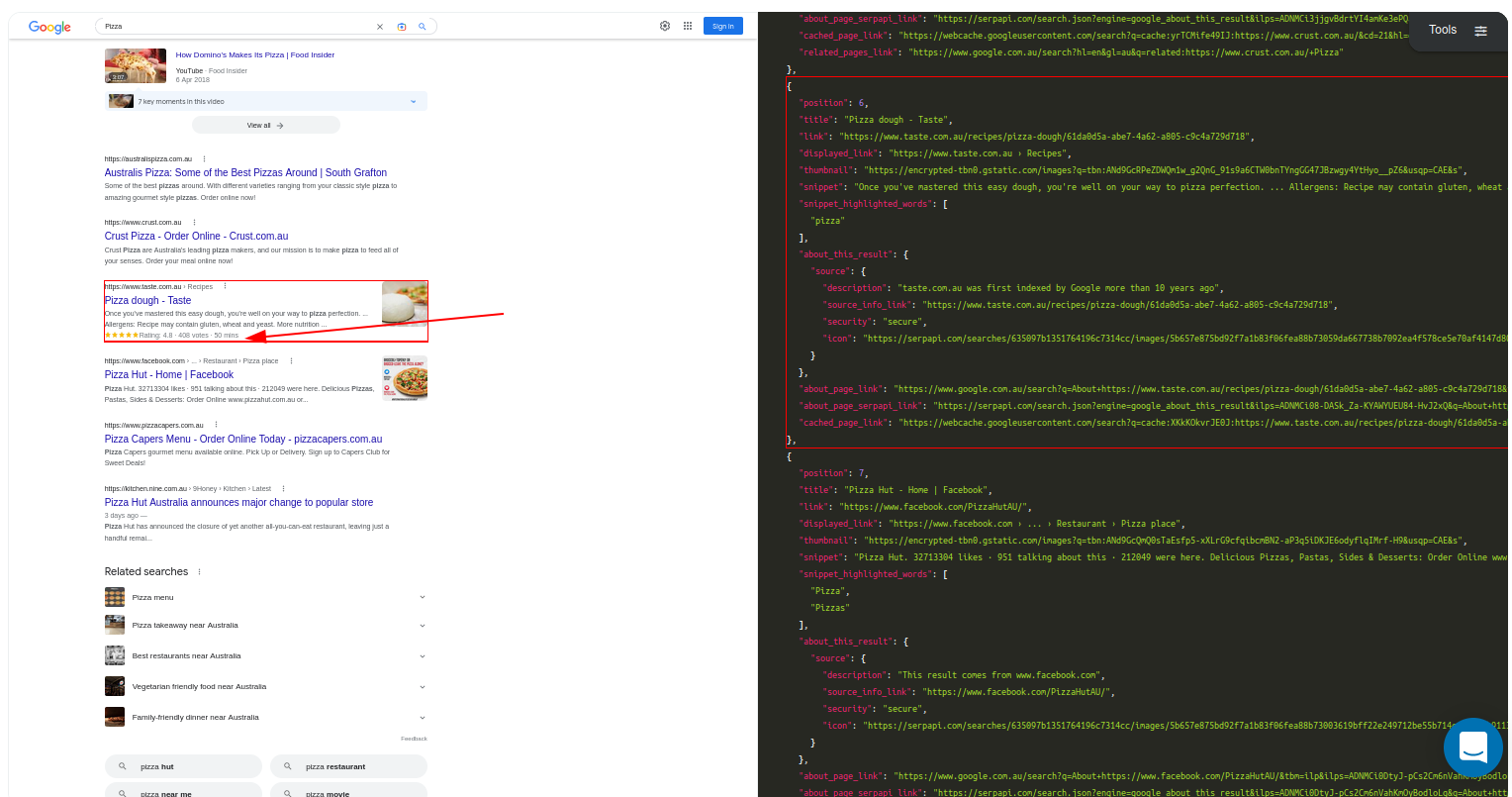
Task: Open options beside Related searches heading
Action: click(x=199, y=571)
